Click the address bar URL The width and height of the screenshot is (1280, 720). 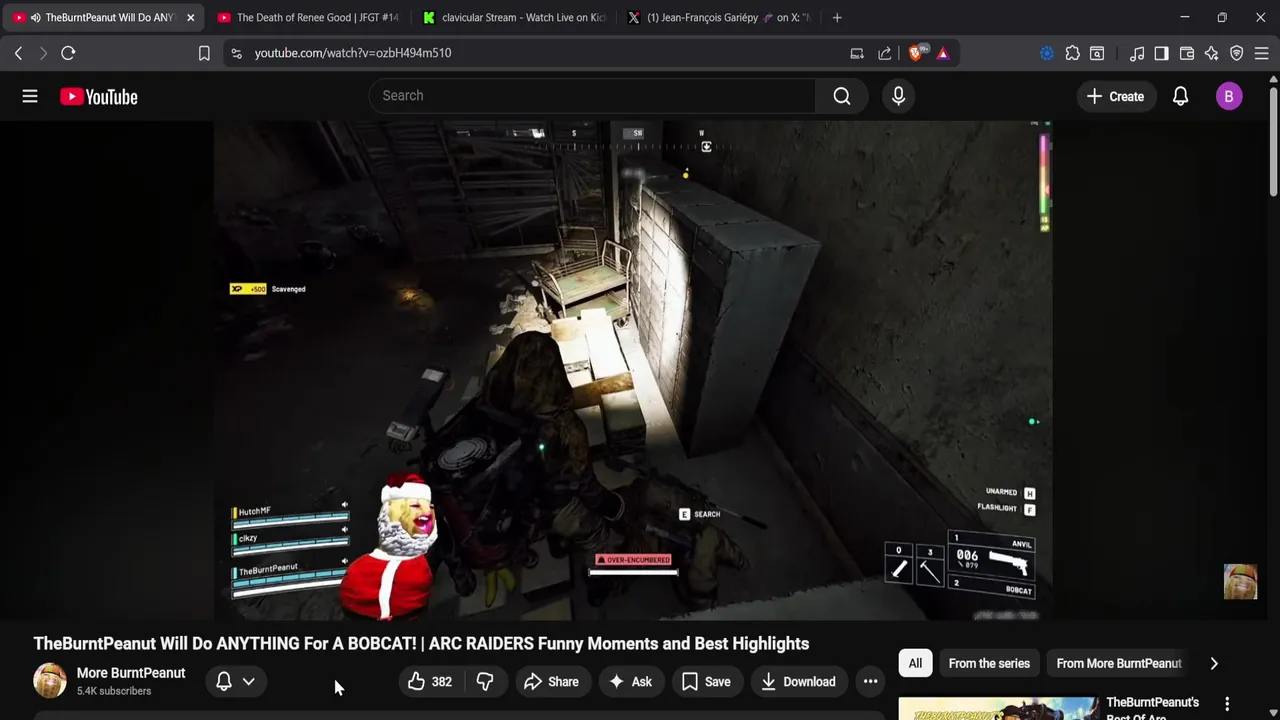(353, 53)
